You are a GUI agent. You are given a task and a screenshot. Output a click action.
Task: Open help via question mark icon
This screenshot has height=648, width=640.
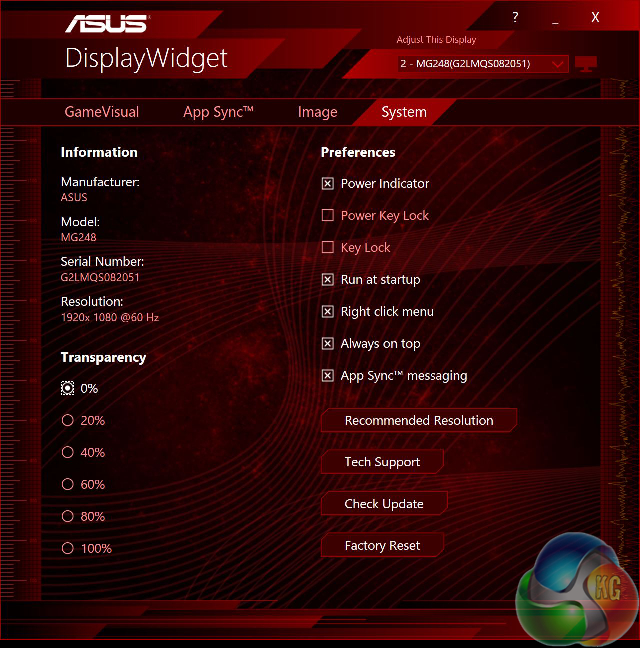515,17
